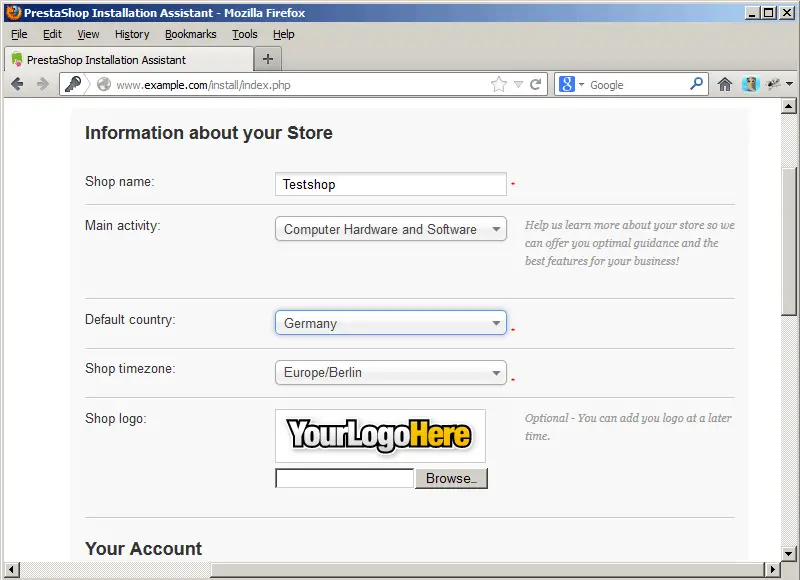This screenshot has height=580, width=800.
Task: Click the 'Shop timezone:' label
Action: (x=130, y=368)
